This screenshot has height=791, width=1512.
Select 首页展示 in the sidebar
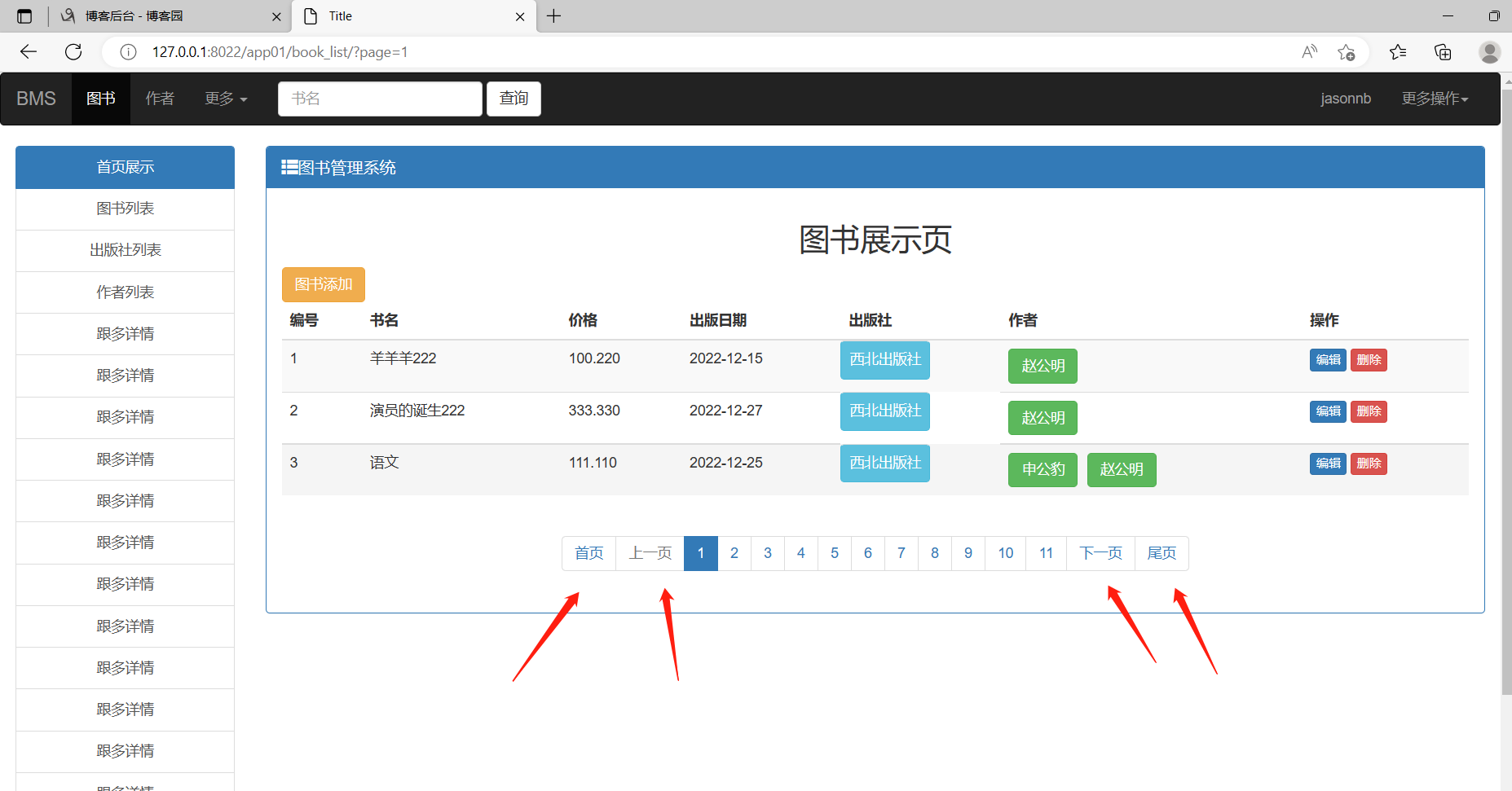coord(125,167)
